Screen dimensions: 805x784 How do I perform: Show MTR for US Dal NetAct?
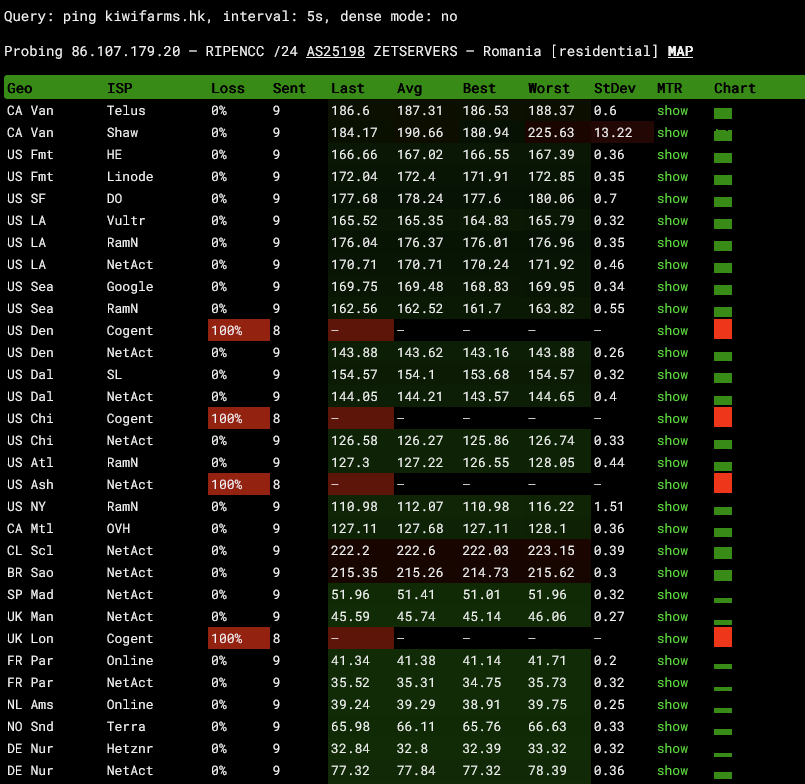pyautogui.click(x=673, y=397)
